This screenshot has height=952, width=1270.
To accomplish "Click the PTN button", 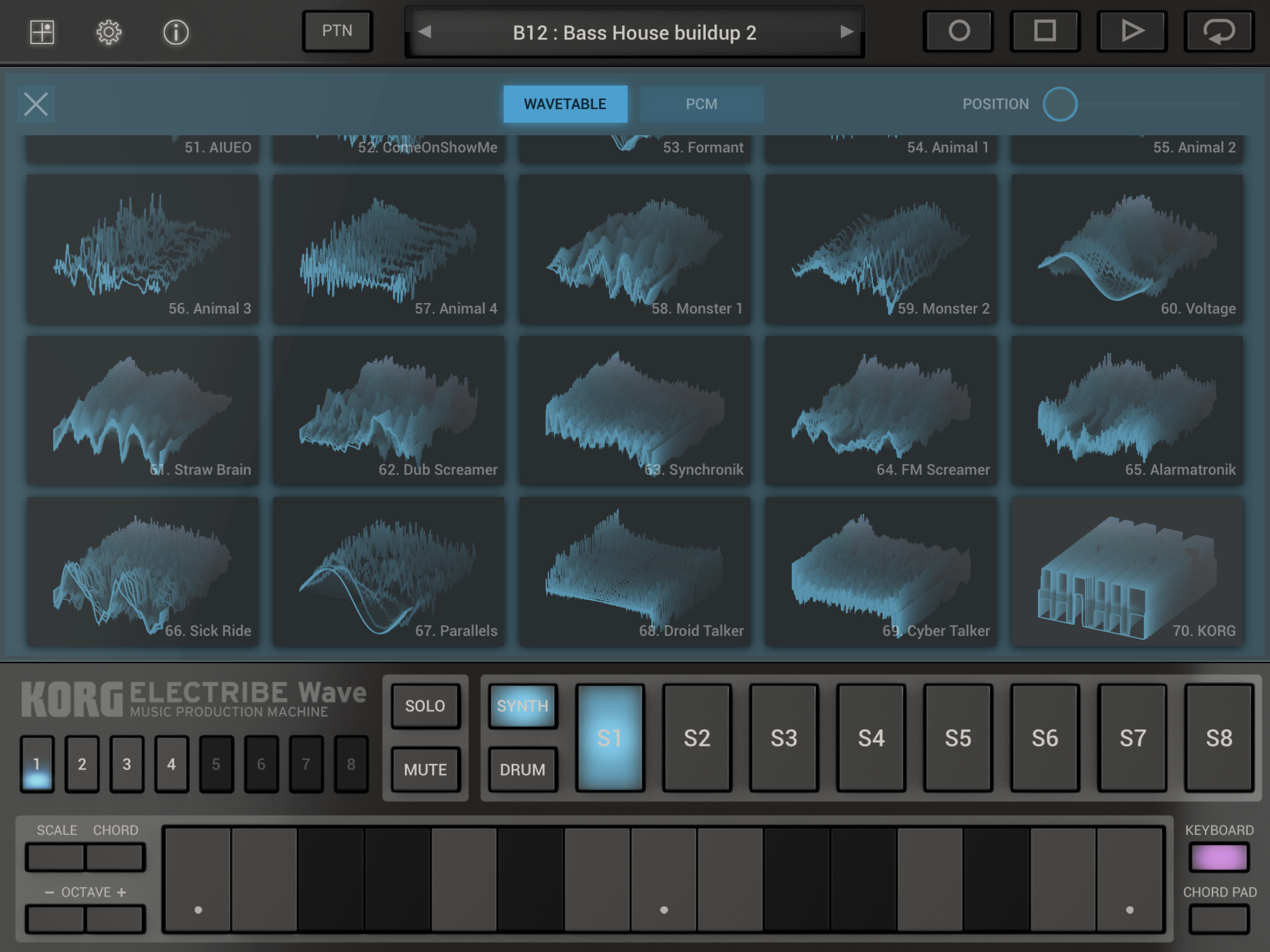I will [337, 31].
